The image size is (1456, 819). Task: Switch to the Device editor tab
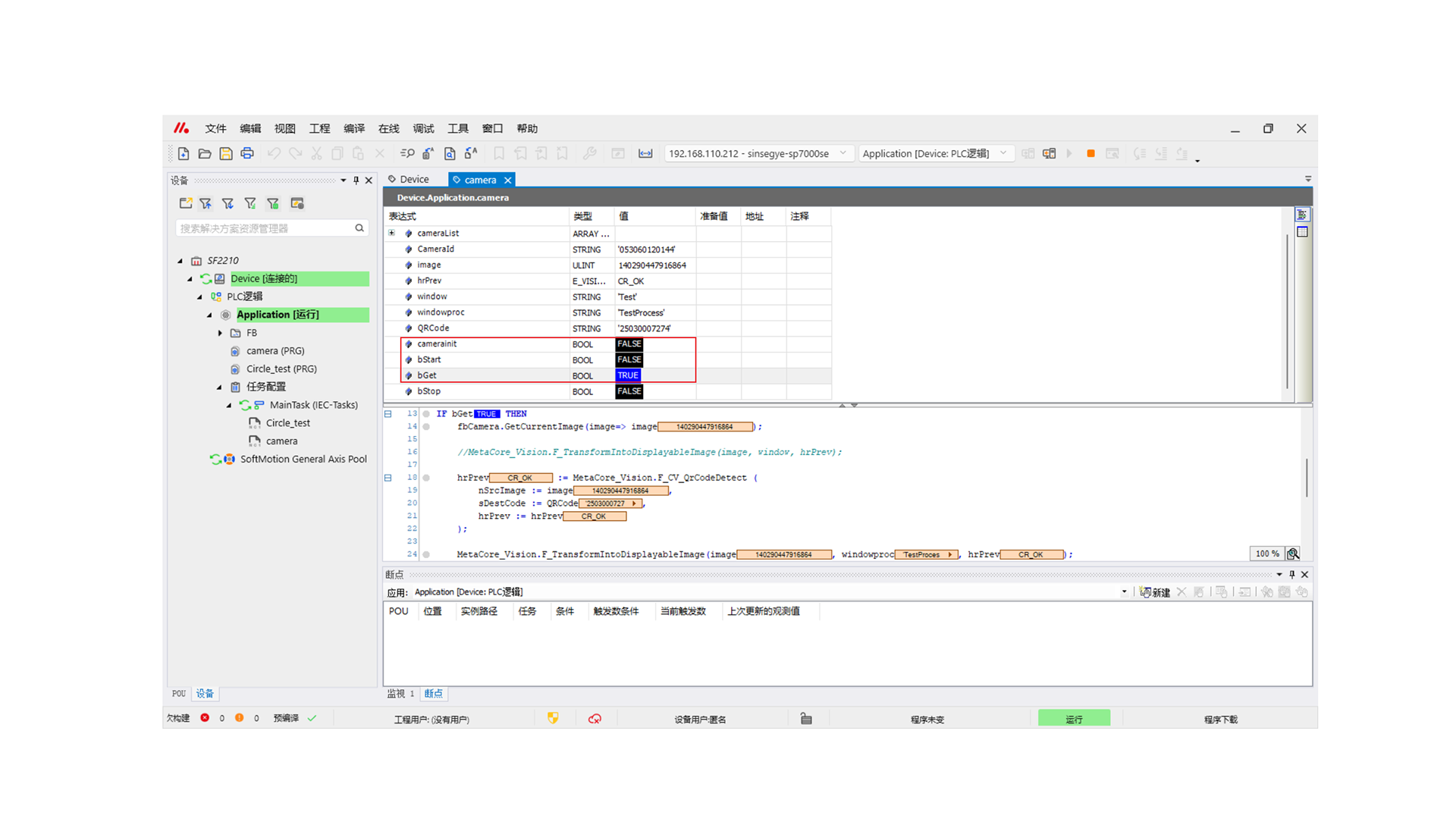(x=414, y=180)
